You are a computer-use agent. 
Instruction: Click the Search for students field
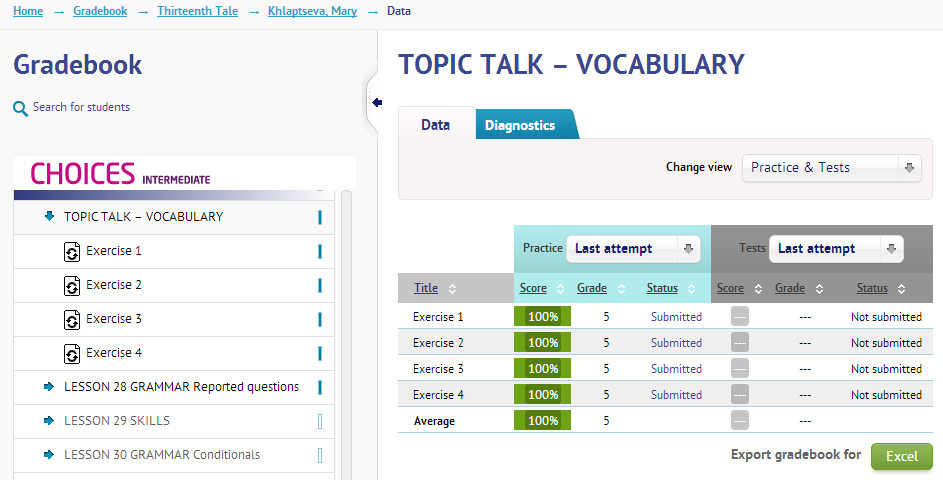point(81,107)
